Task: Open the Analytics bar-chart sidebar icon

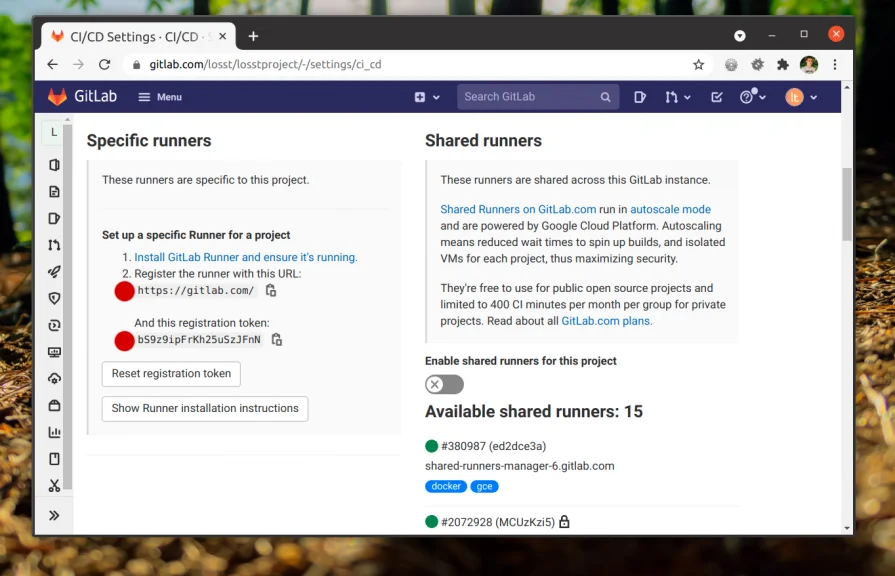Action: tap(54, 432)
